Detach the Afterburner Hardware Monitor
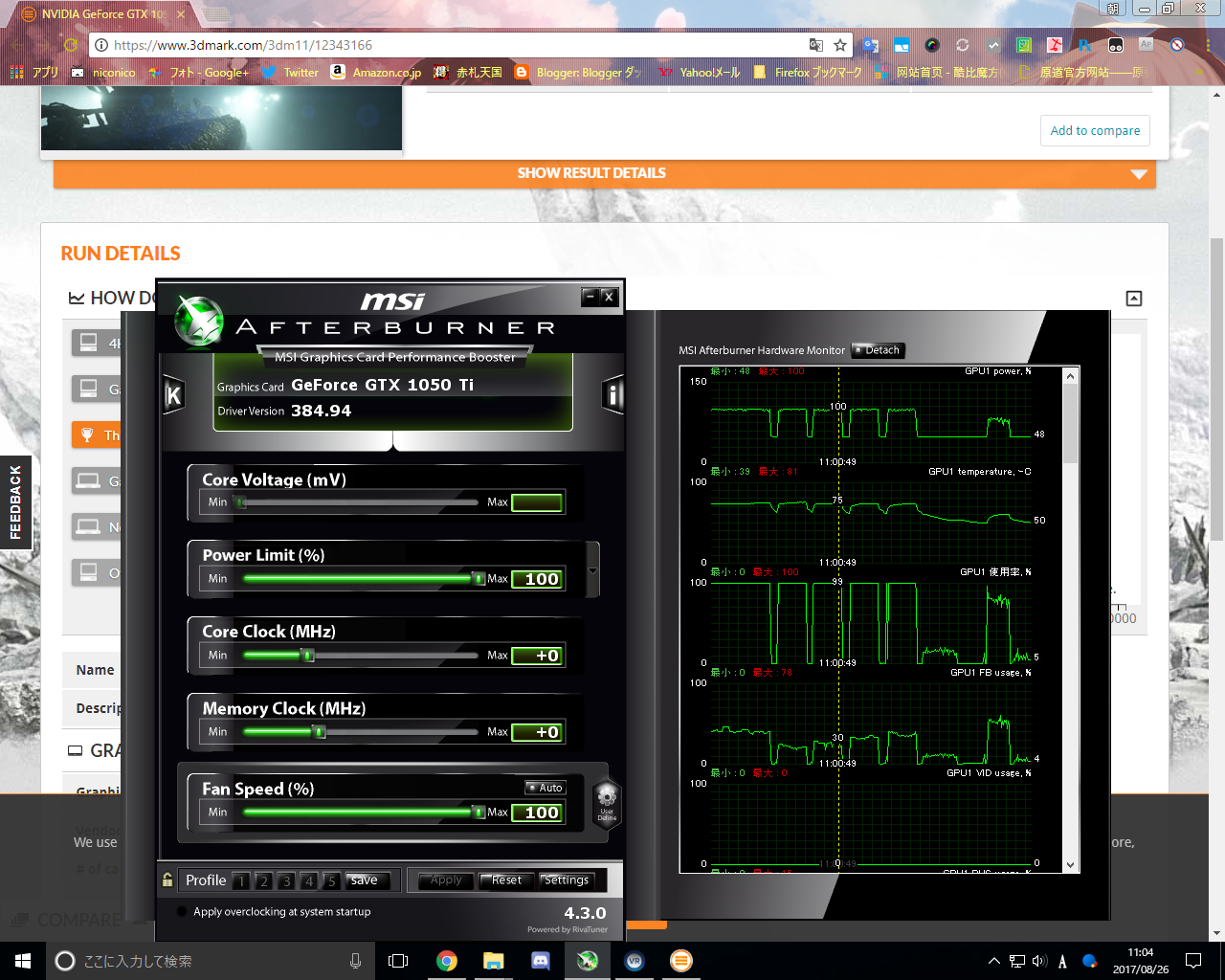This screenshot has height=980, width=1225. click(x=878, y=350)
